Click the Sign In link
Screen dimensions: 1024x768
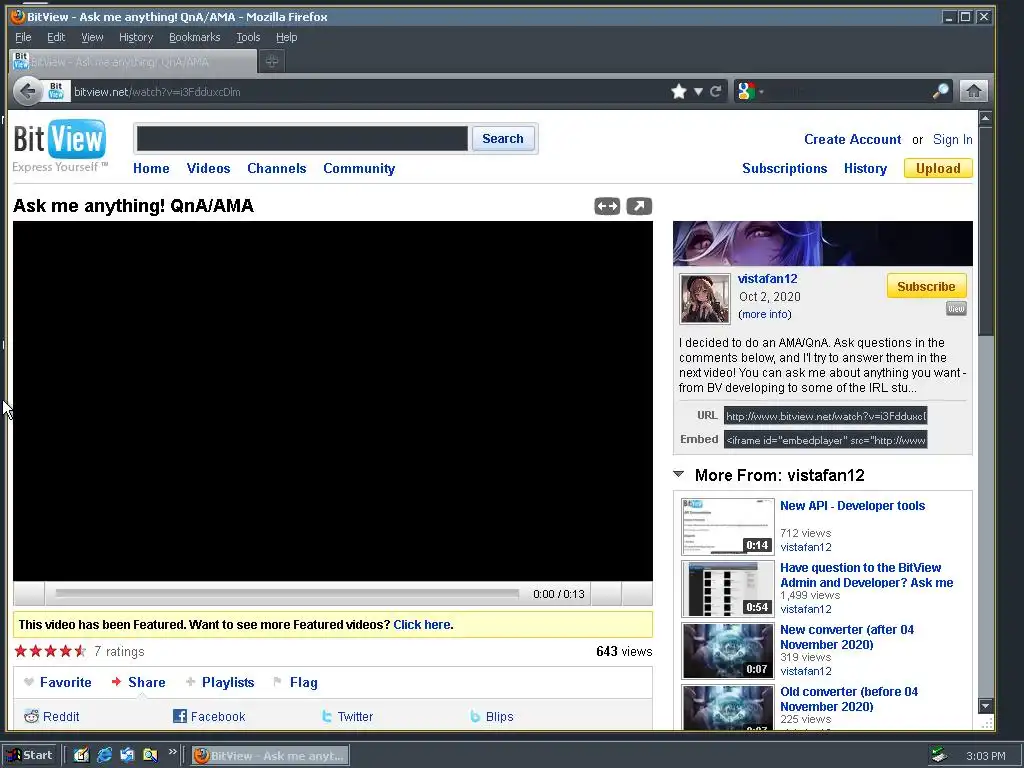[952, 140]
